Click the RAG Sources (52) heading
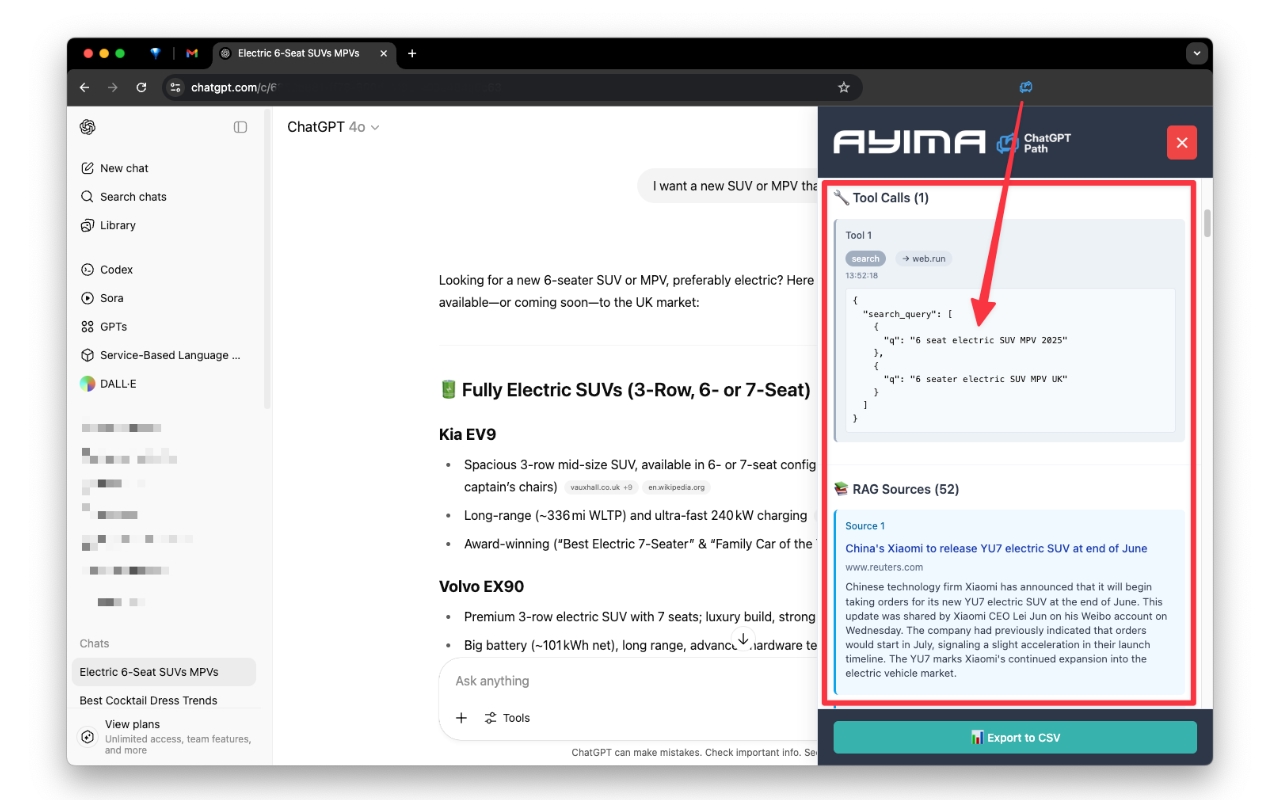1280x800 pixels. pyautogui.click(x=896, y=489)
